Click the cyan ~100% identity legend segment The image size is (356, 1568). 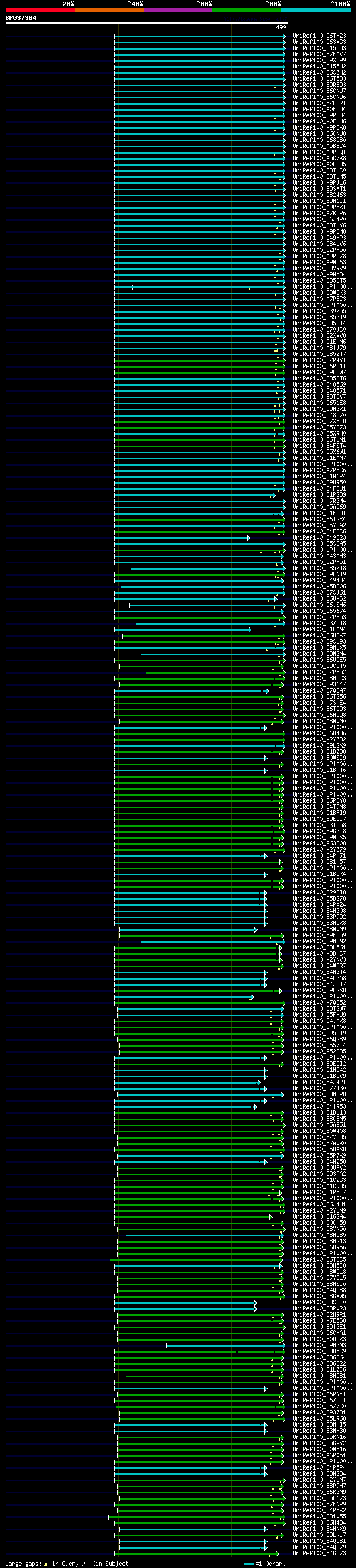tap(317, 10)
